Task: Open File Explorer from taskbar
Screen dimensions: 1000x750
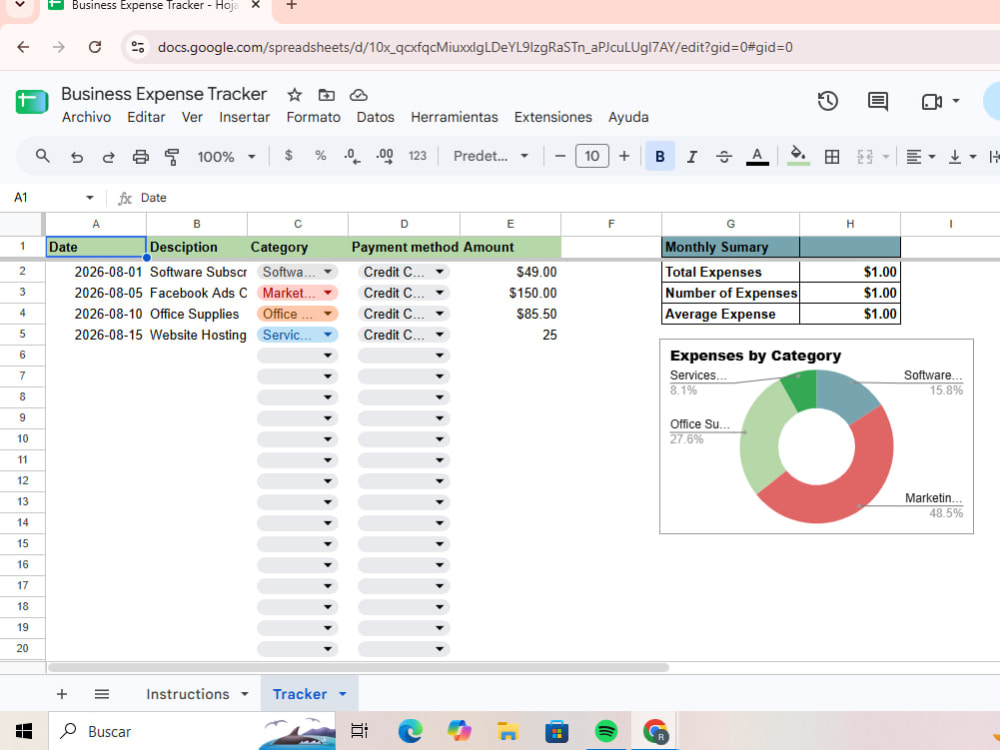Action: click(x=508, y=731)
